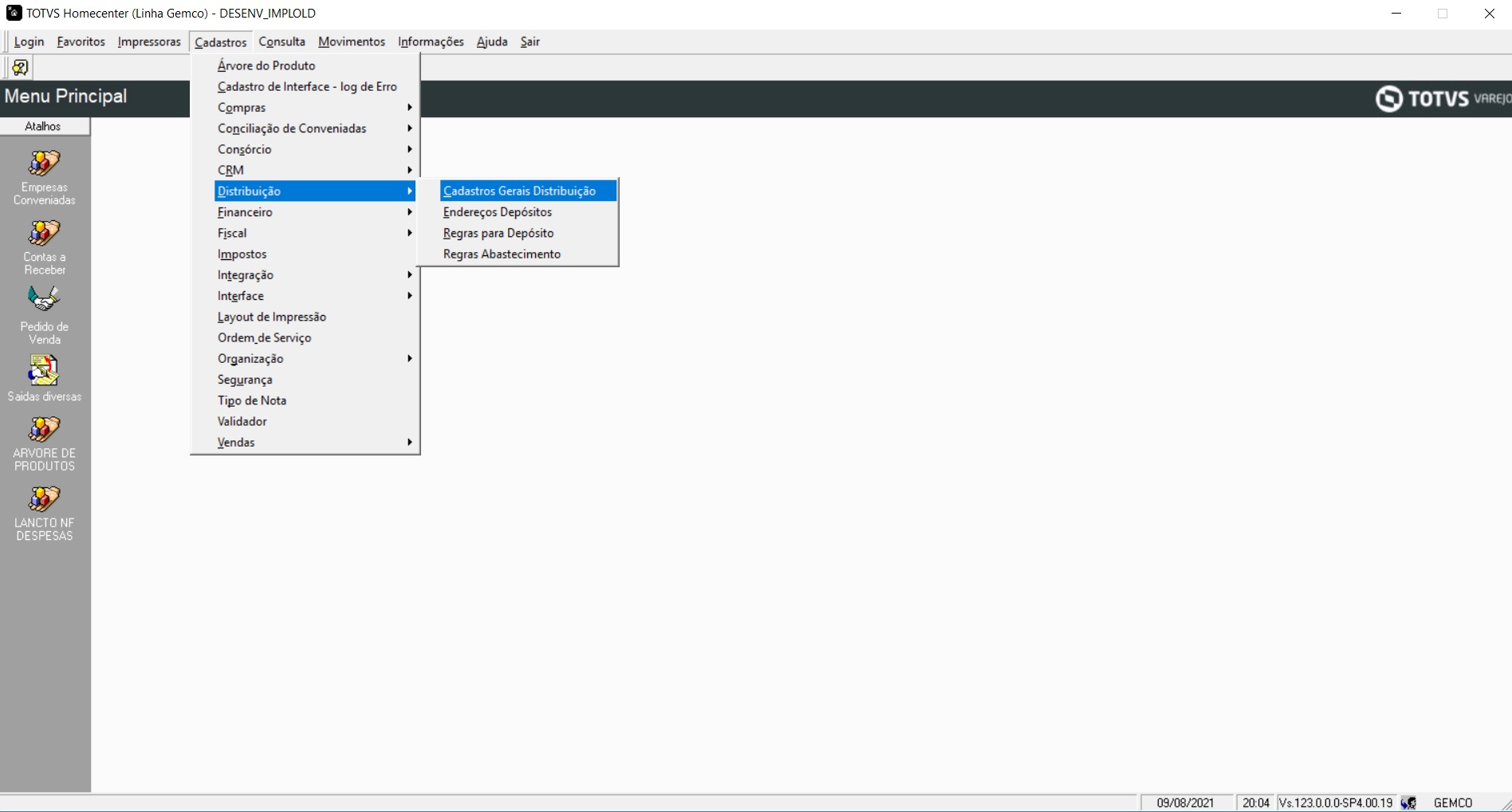Open the Movimentos menu
Viewport: 1512px width, 812px height.
352,41
